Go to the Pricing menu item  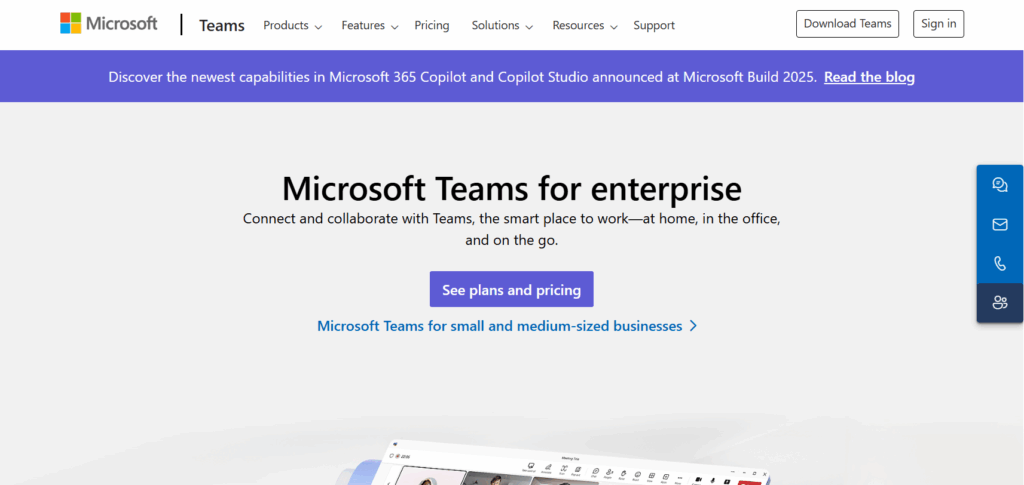432,25
